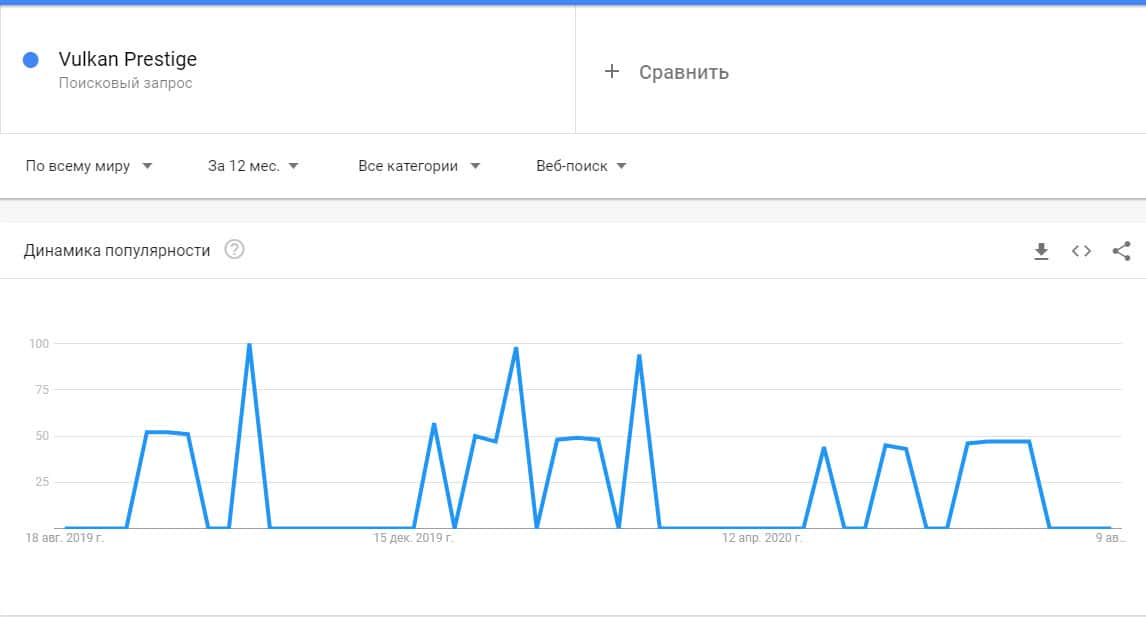Open the Все категории dropdown
The image size is (1146, 617).
(x=419, y=166)
